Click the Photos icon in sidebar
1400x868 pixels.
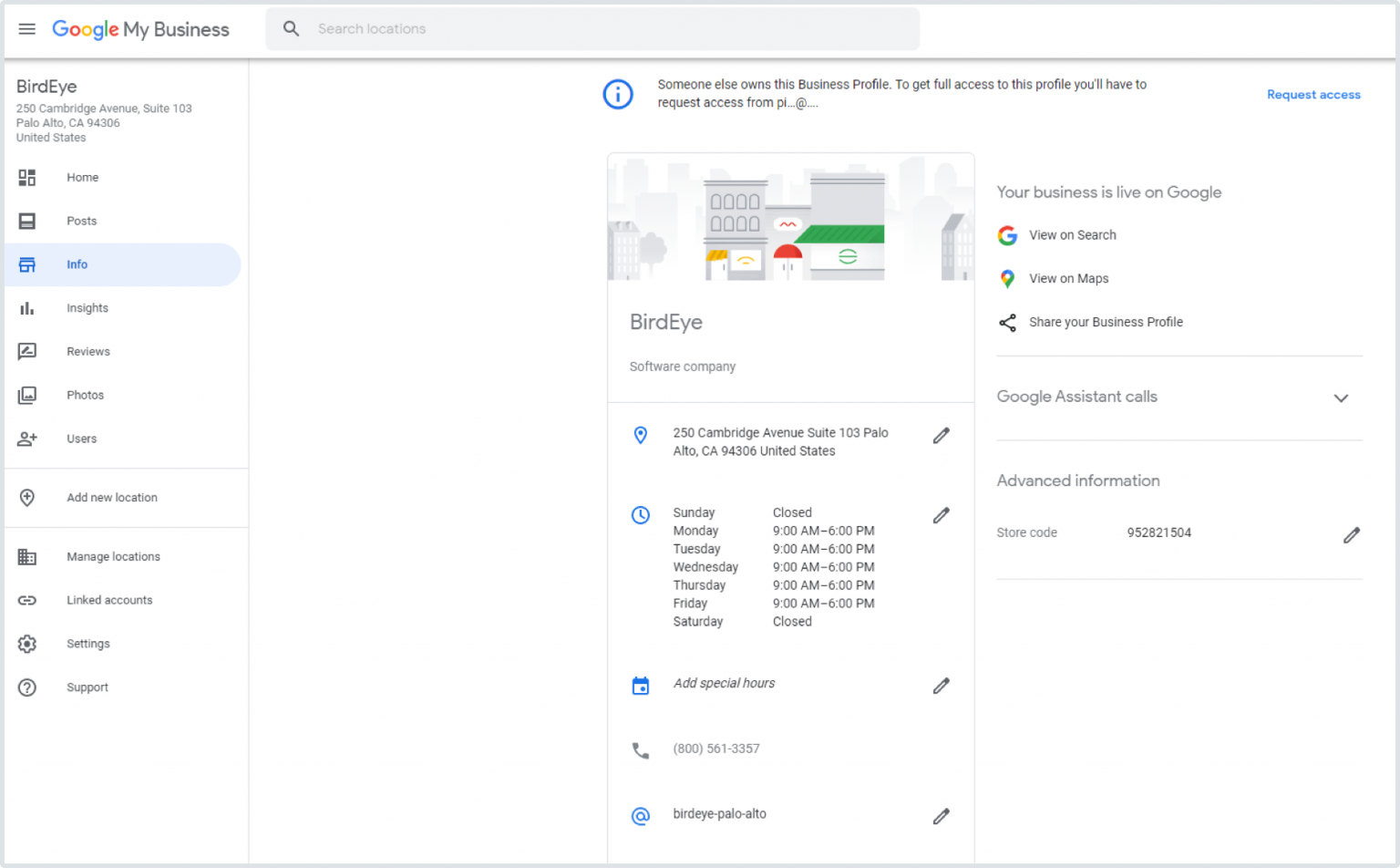pos(27,395)
